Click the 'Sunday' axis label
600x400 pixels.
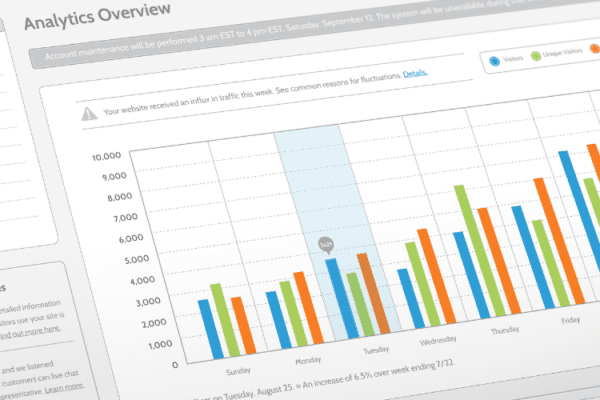[238, 371]
